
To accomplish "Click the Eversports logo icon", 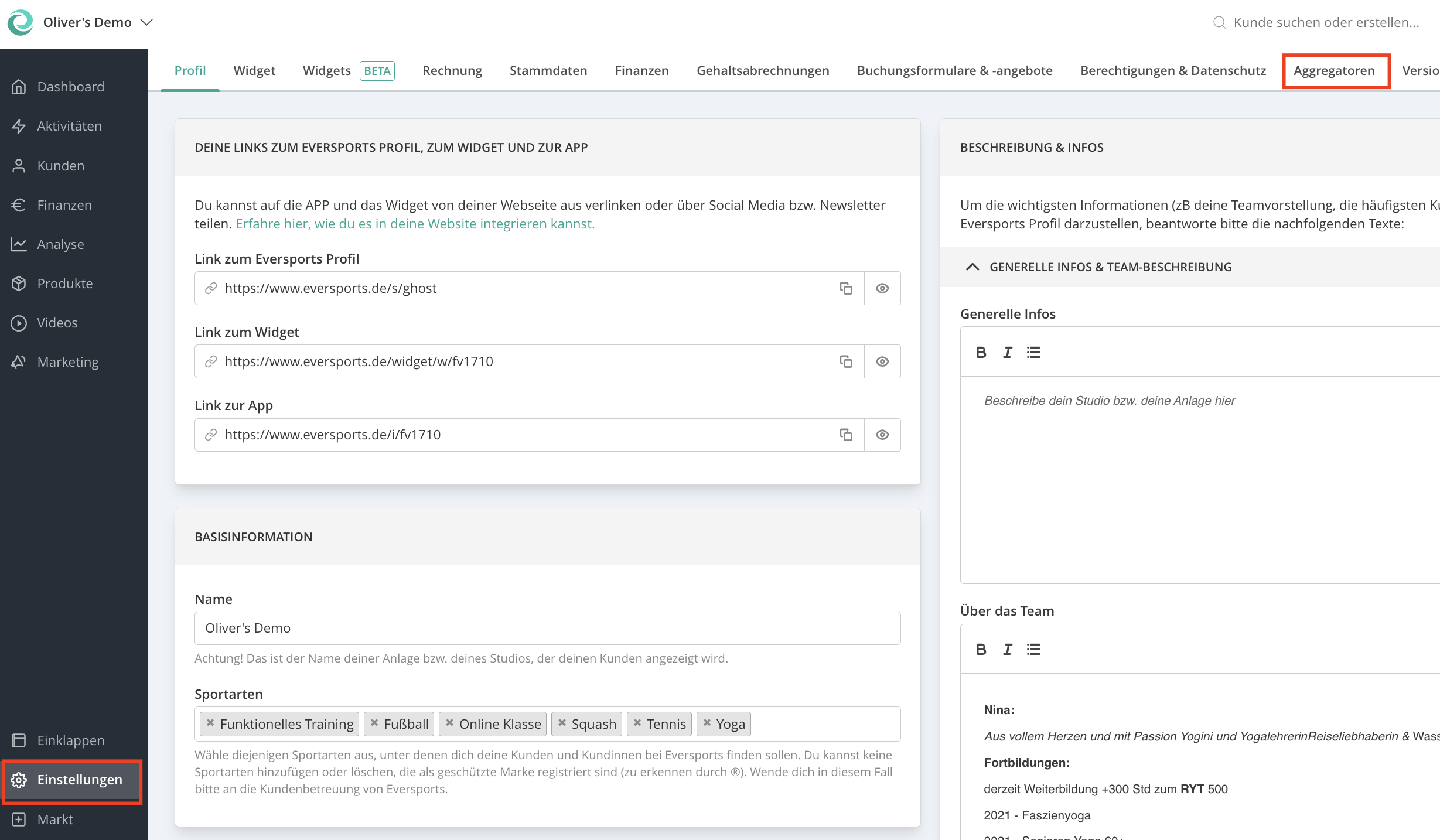I will pyautogui.click(x=21, y=22).
